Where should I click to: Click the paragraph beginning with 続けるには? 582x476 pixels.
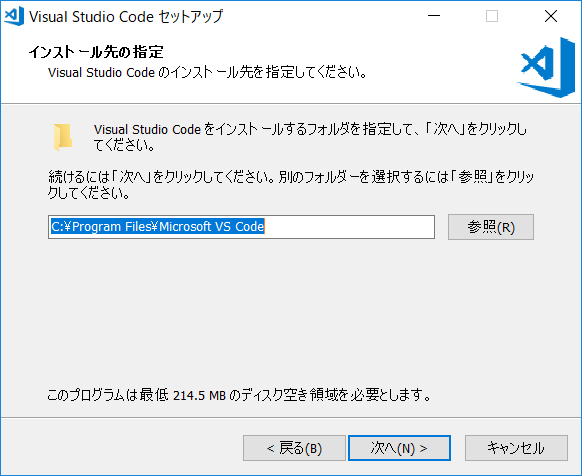click(x=291, y=185)
